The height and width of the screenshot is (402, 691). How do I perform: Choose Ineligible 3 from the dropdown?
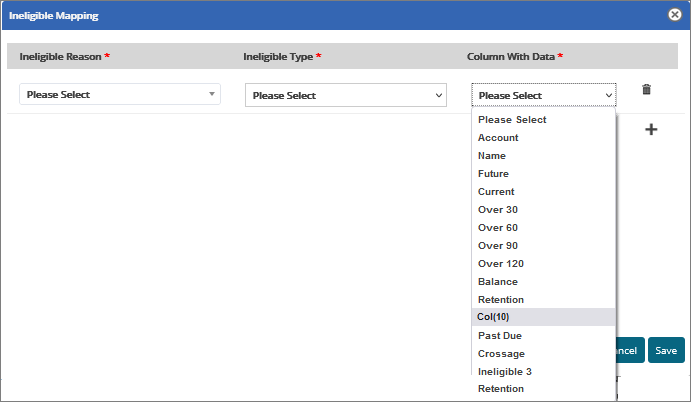click(x=505, y=372)
